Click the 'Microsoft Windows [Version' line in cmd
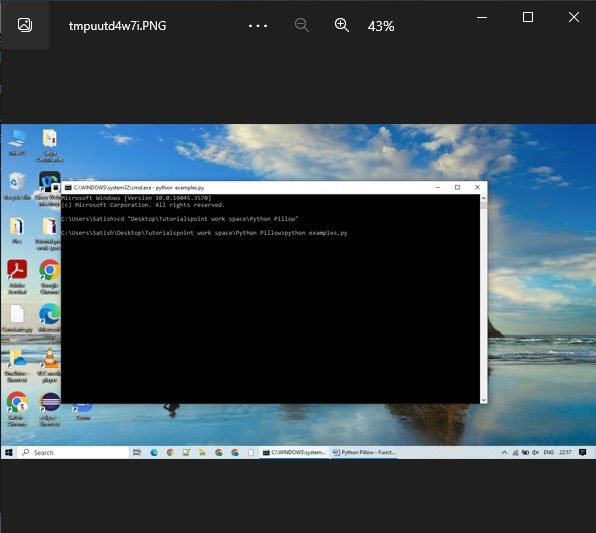 [136, 198]
